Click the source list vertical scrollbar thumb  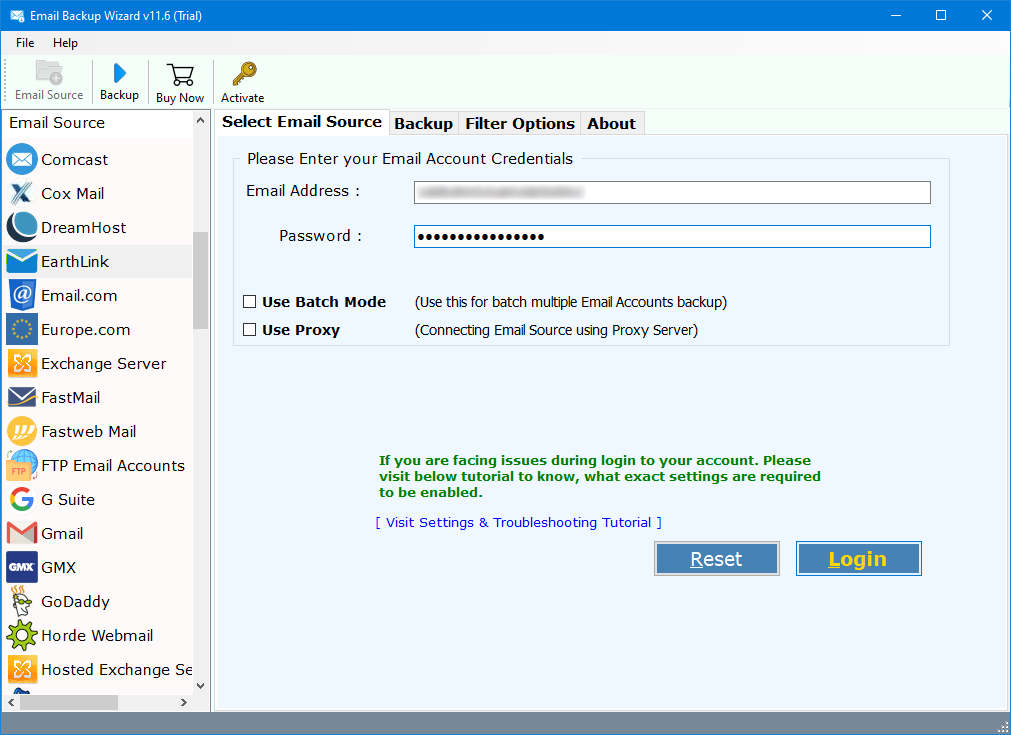(x=201, y=280)
